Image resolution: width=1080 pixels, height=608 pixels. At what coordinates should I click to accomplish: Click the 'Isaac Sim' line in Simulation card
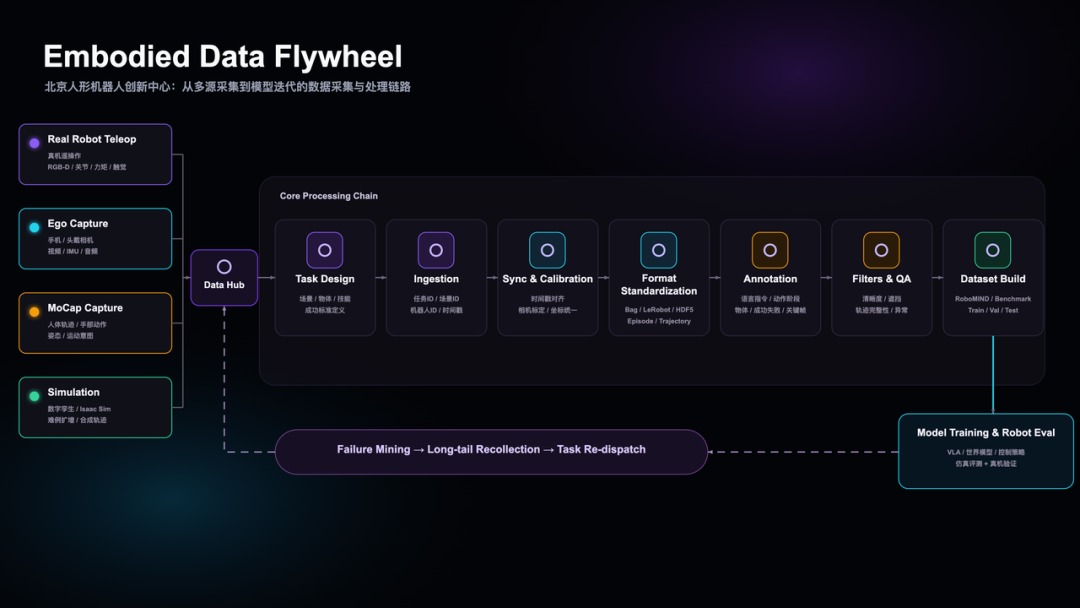pos(79,409)
